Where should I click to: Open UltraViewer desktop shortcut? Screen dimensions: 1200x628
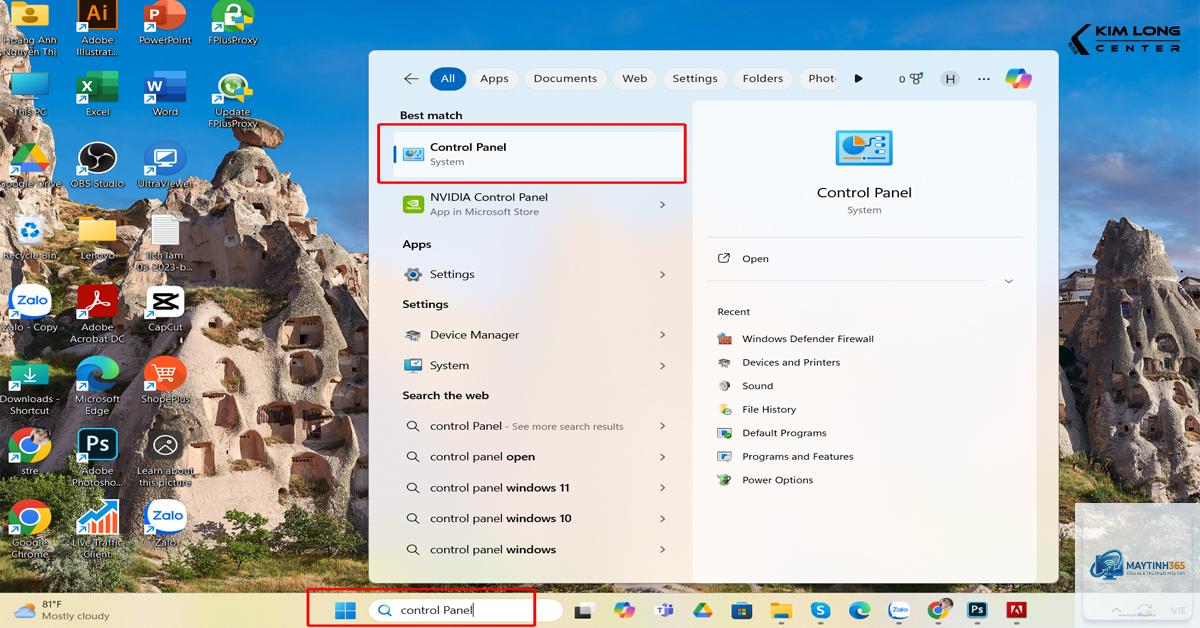tap(165, 166)
